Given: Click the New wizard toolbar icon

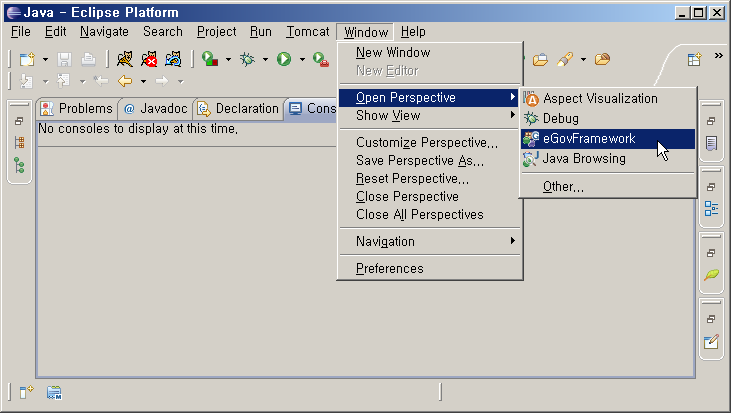Looking at the screenshot, I should (x=27, y=60).
